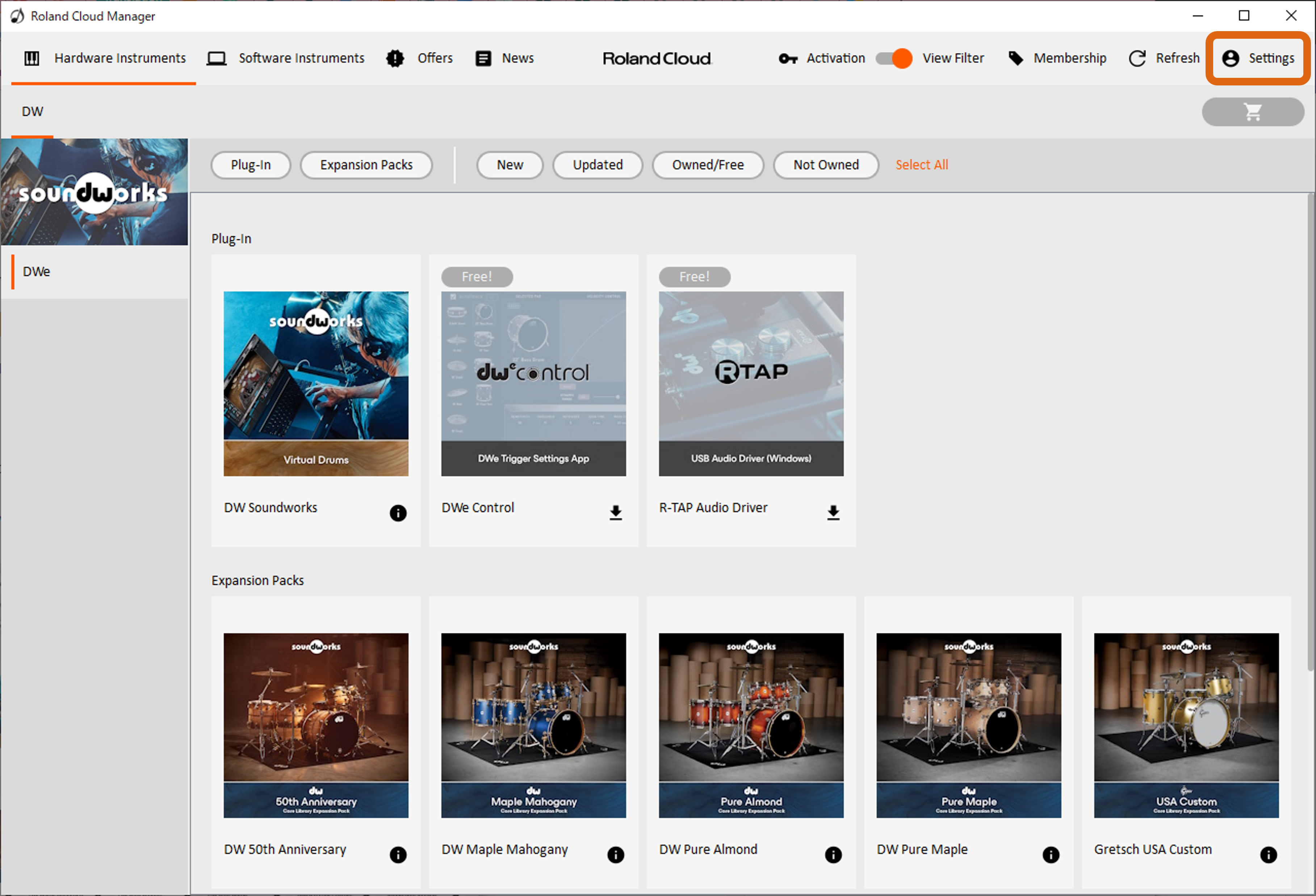Toggle the New filter chip
The image size is (1316, 896).
click(x=510, y=165)
